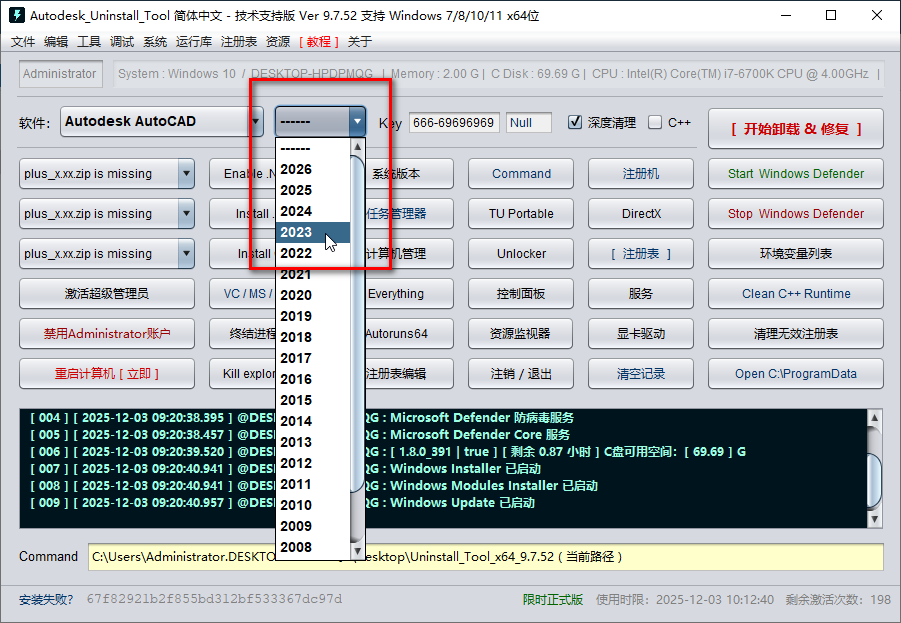The width and height of the screenshot is (901, 623).
Task: Select 2022 from the year list
Action: (312, 253)
